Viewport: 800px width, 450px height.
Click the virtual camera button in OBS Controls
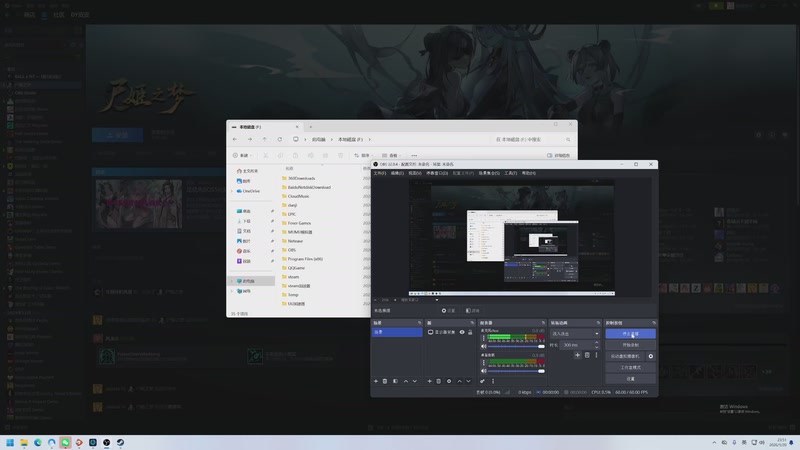tap(625, 356)
